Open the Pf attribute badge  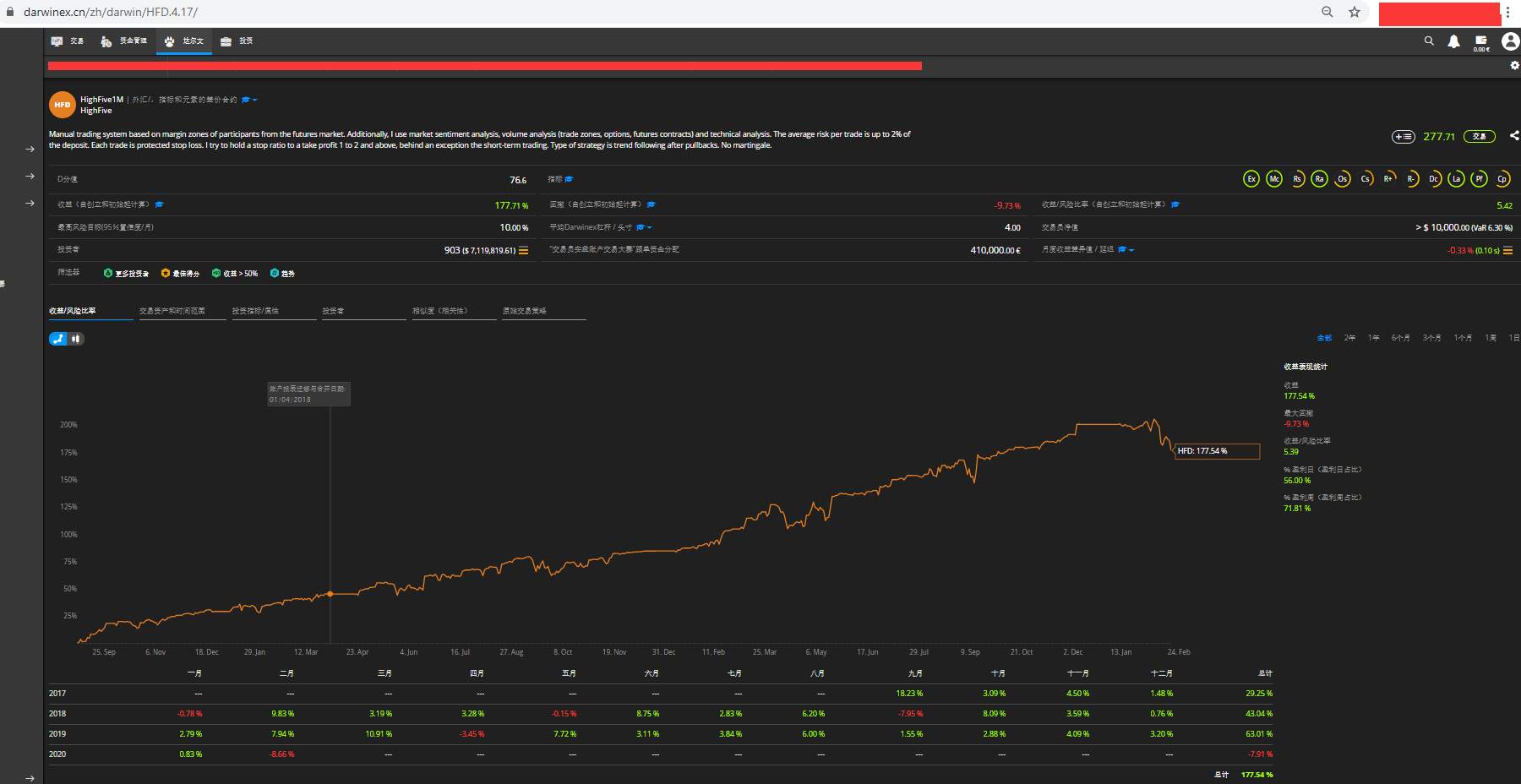pos(1479,178)
